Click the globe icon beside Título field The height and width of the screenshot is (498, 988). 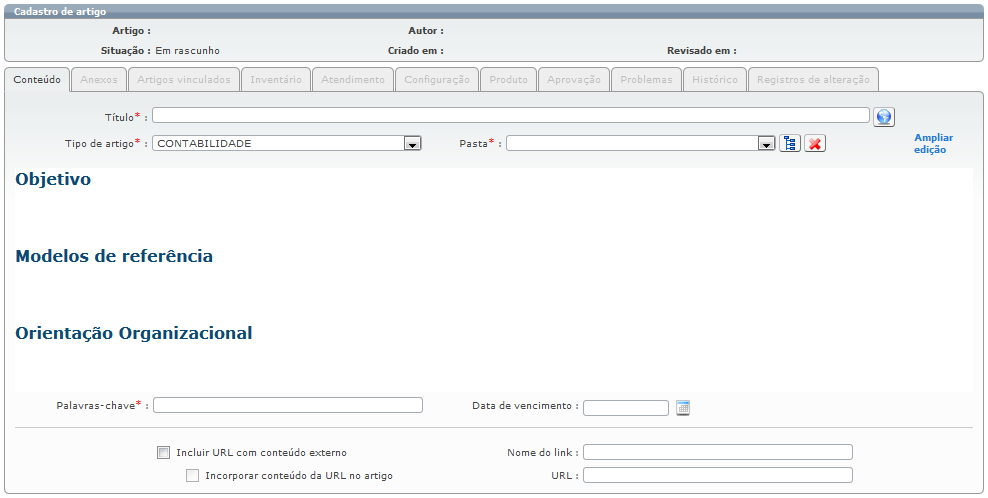pos(883,117)
